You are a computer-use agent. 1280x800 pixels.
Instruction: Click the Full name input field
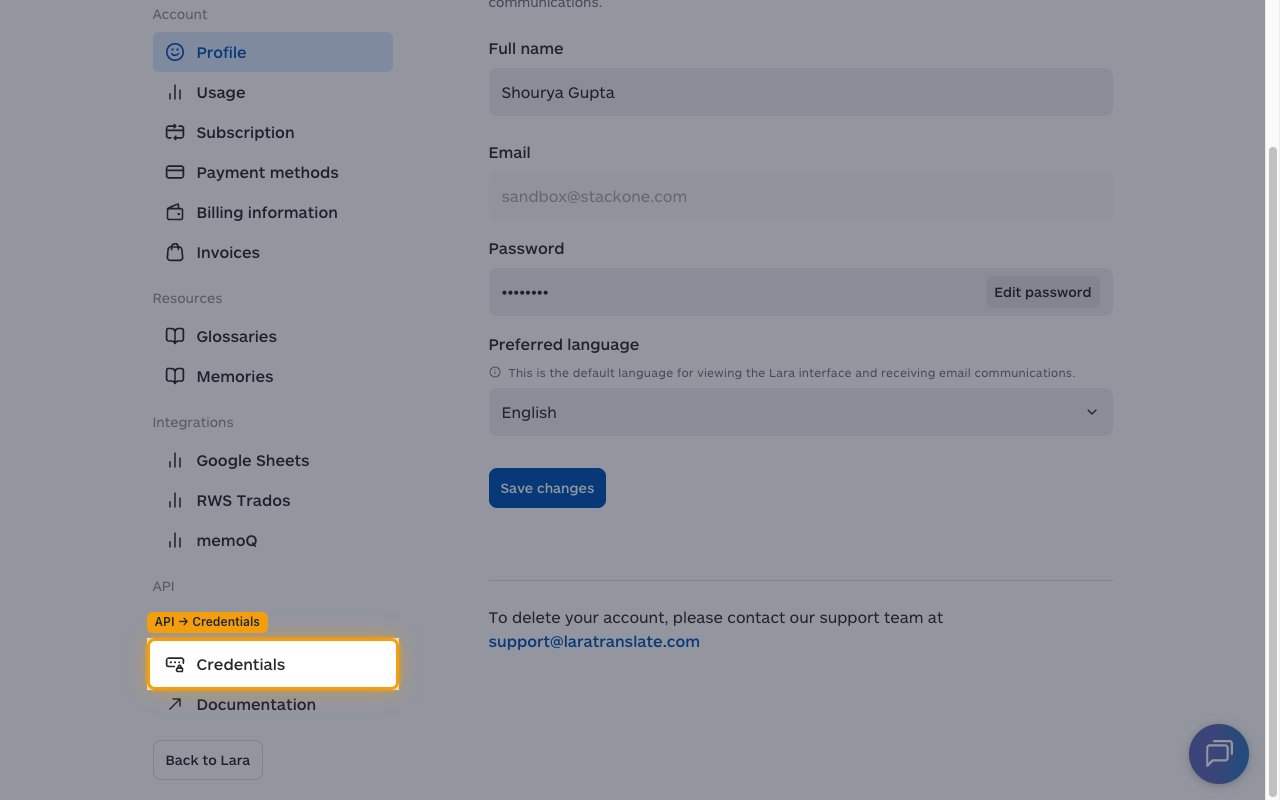(x=800, y=92)
